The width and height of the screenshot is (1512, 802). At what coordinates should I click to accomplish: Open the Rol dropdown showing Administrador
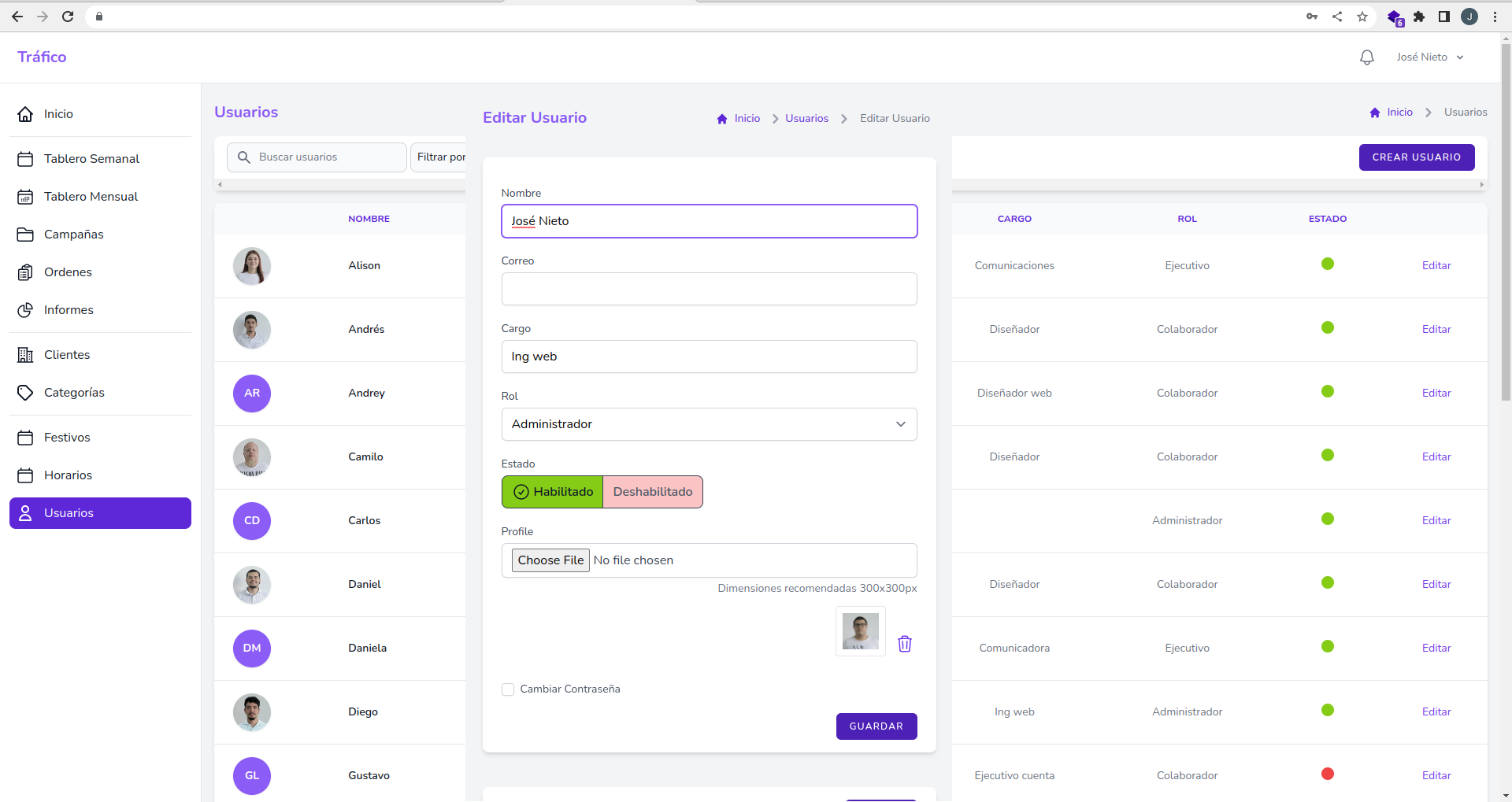[709, 424]
